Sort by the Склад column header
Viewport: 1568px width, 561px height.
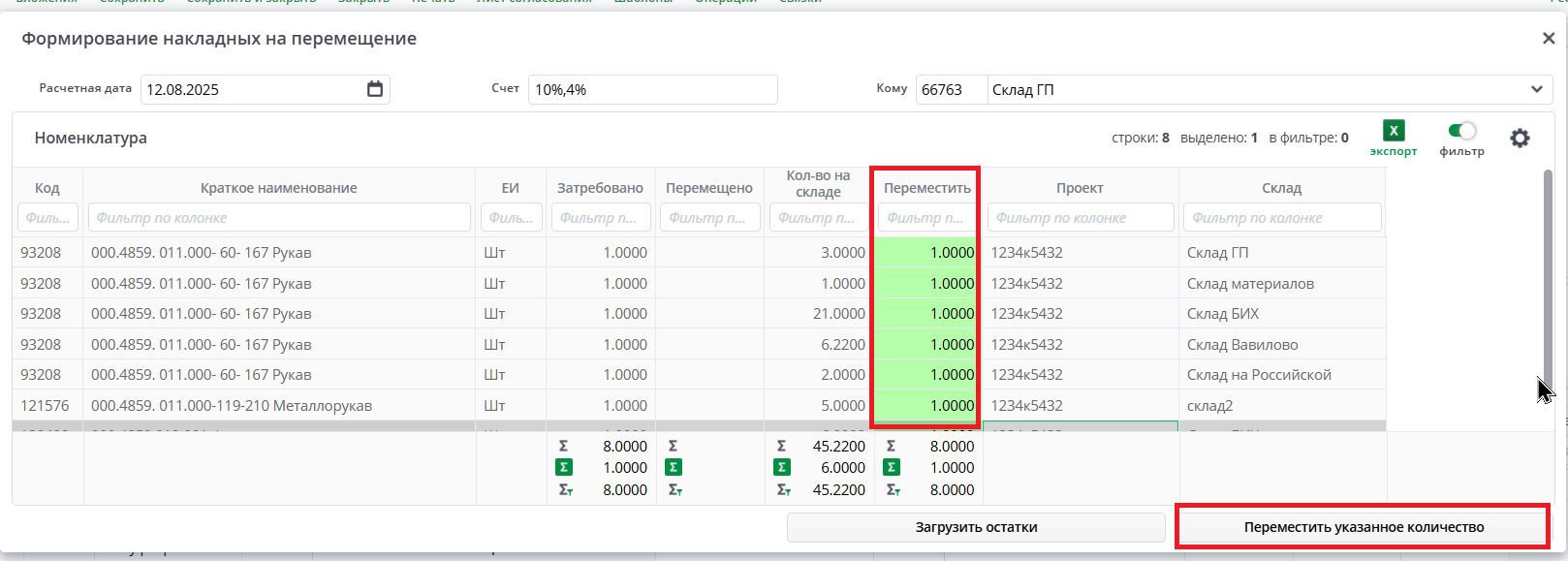pyautogui.click(x=1281, y=188)
